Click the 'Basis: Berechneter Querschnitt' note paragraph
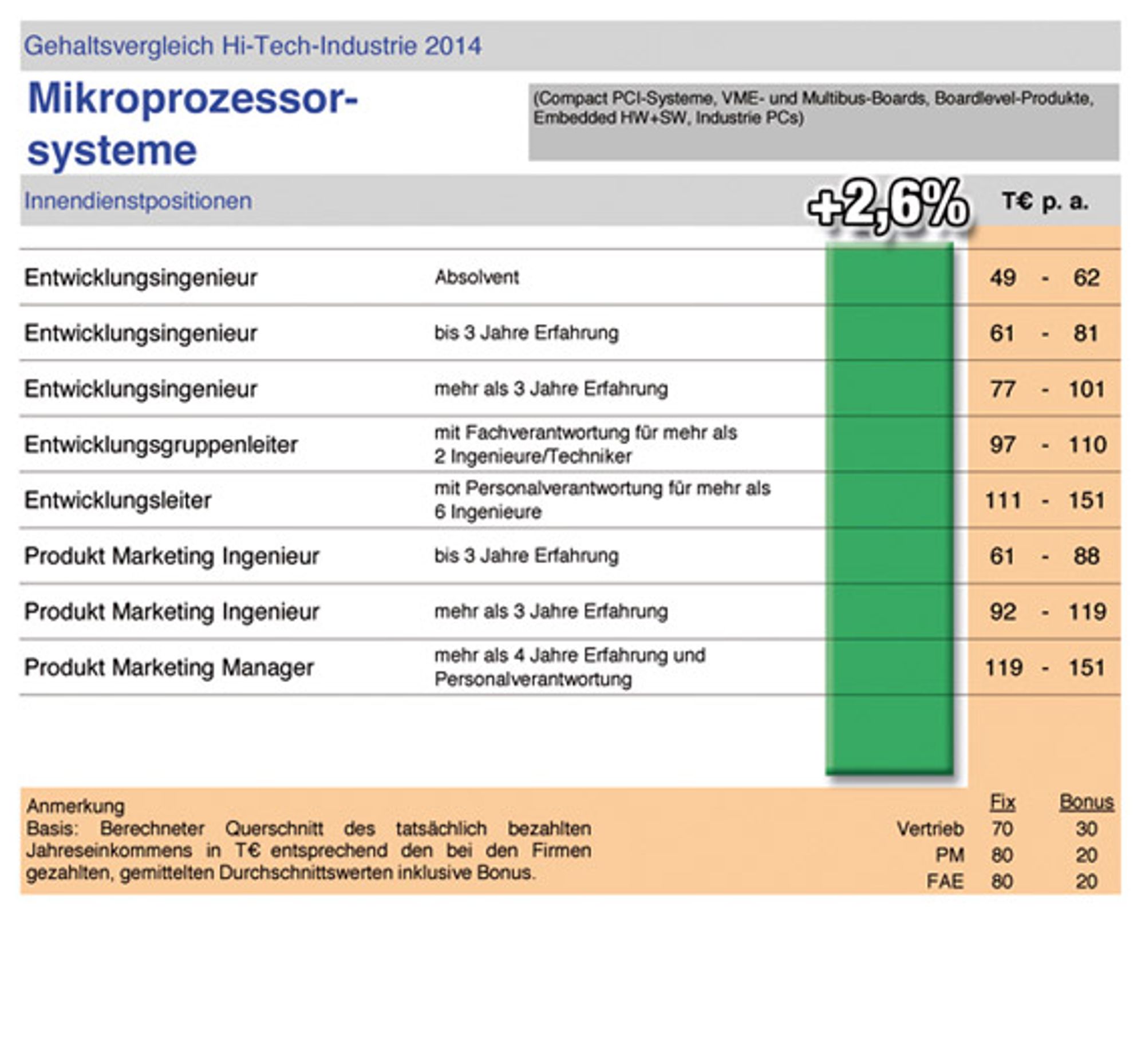 309,851
